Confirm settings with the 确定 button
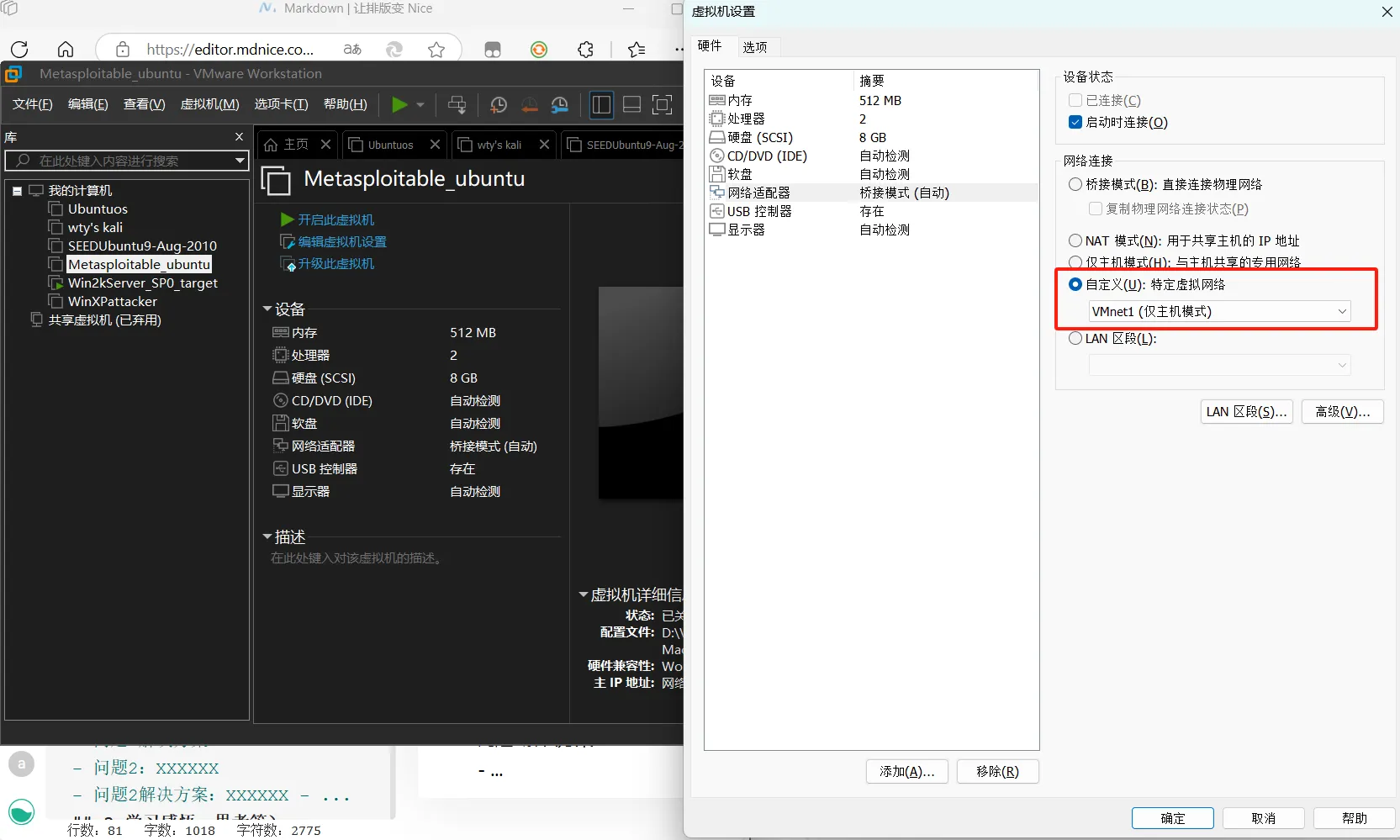The height and width of the screenshot is (840, 1400). click(1172, 818)
